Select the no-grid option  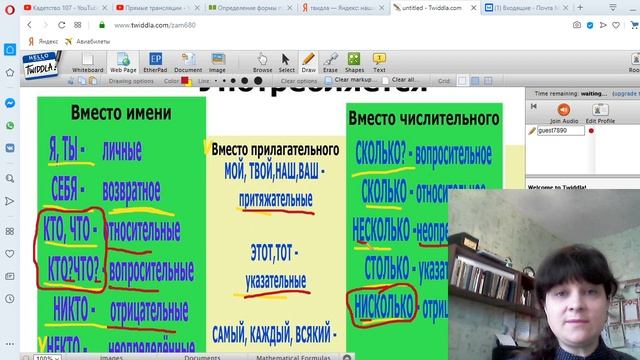pyautogui.click(x=462, y=81)
